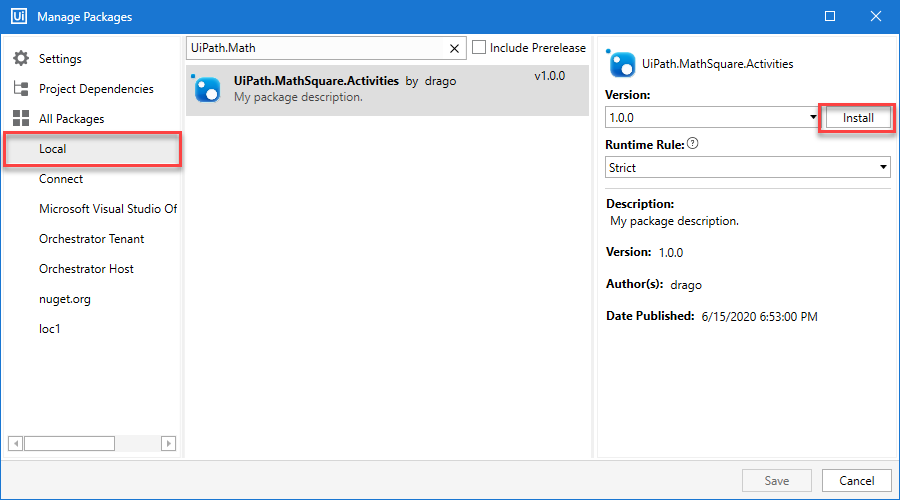This screenshot has height=500, width=900.
Task: Click the Save button
Action: click(x=776, y=480)
